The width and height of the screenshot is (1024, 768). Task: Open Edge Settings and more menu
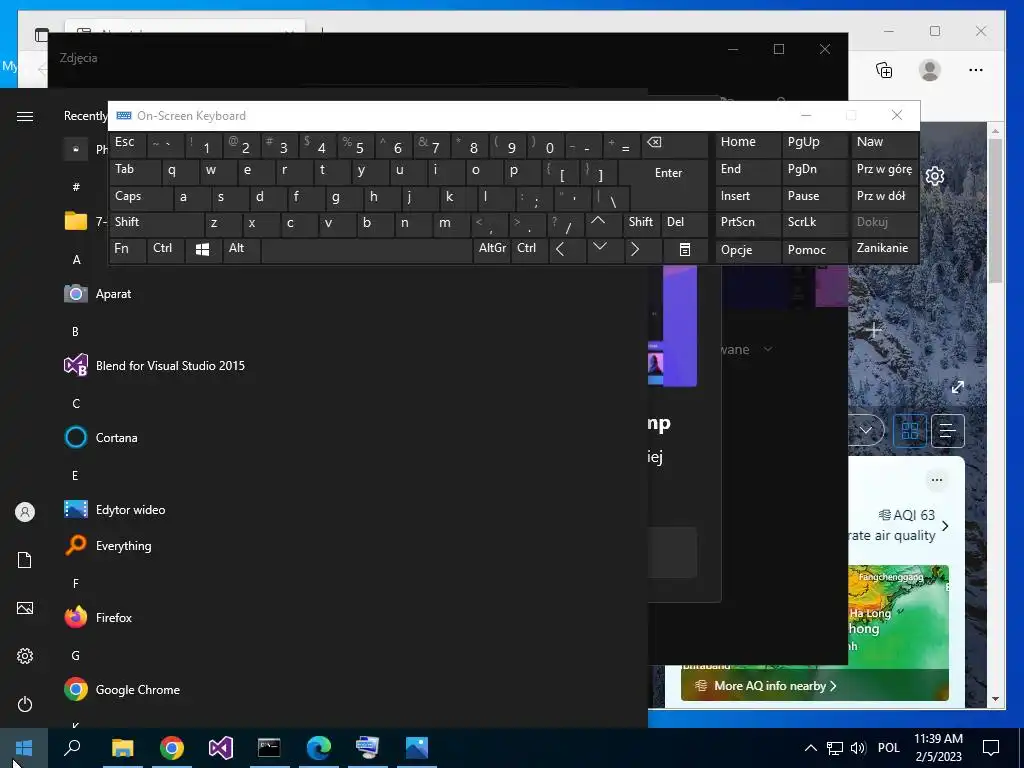tap(976, 70)
